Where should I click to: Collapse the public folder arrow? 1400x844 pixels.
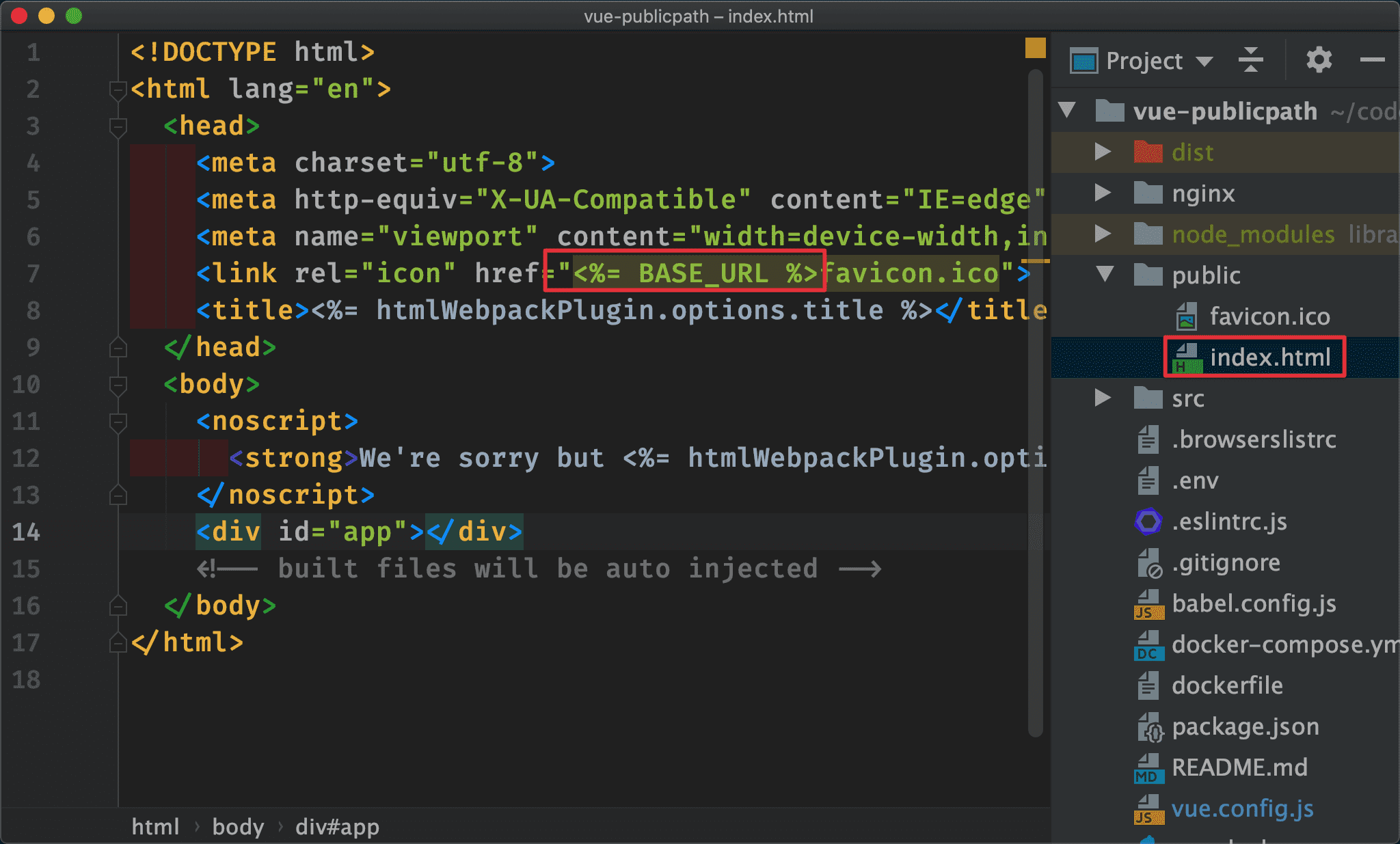click(1105, 274)
